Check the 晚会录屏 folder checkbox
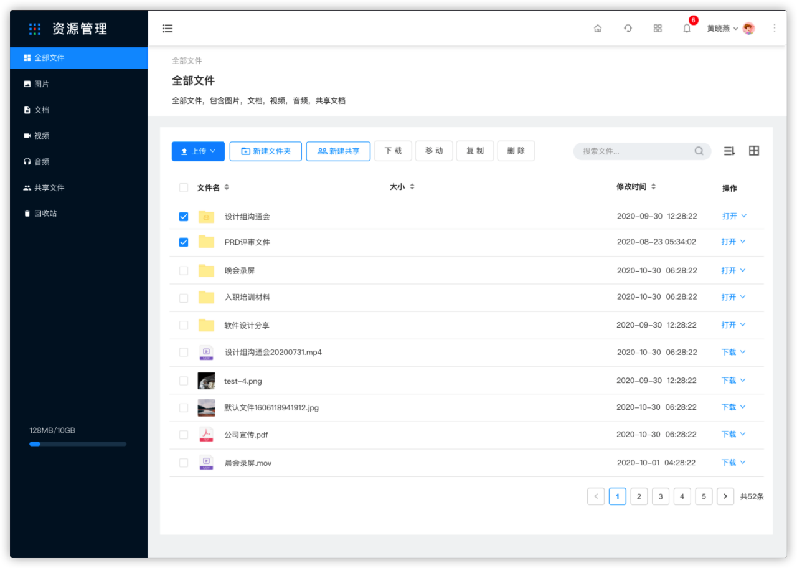 184,271
